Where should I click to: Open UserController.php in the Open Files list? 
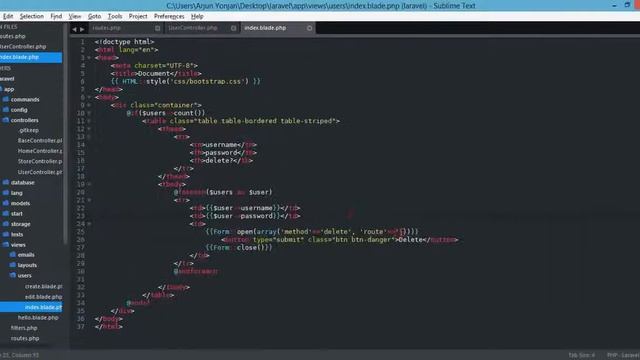click(23, 47)
